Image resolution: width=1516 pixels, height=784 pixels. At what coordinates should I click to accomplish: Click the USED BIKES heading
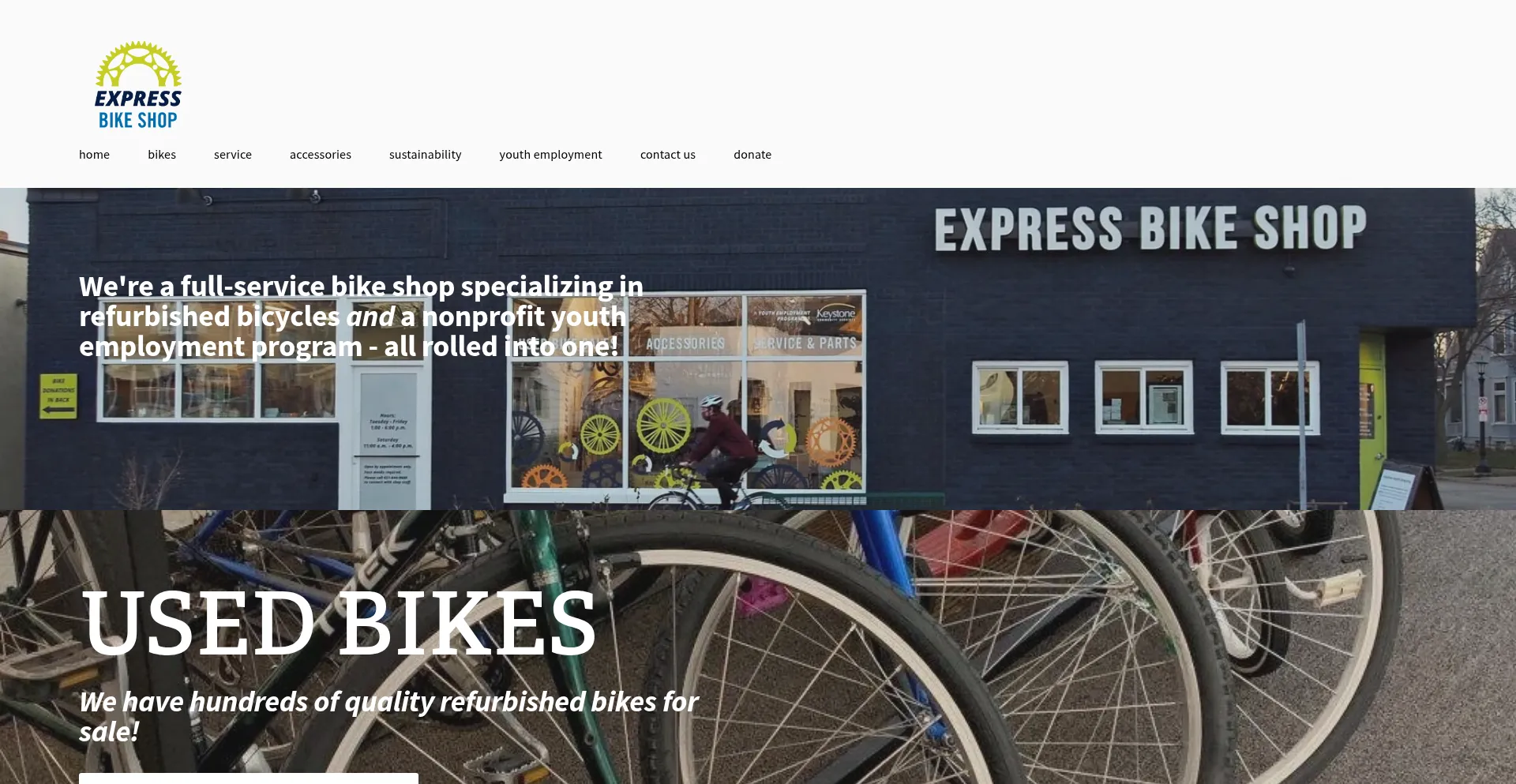click(x=340, y=624)
